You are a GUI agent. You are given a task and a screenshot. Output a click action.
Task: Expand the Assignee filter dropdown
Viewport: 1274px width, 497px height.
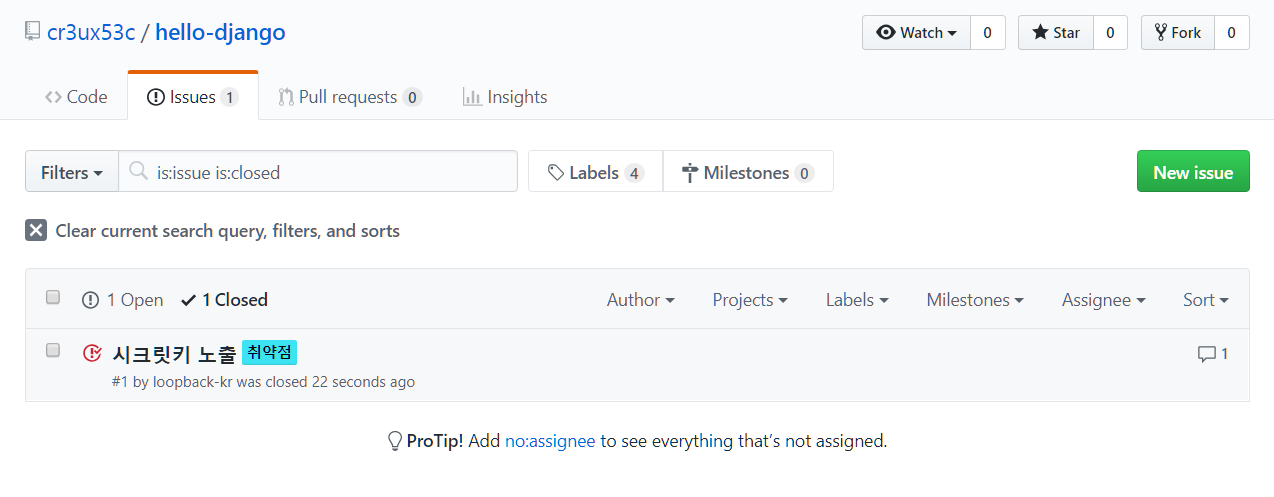coord(1104,300)
